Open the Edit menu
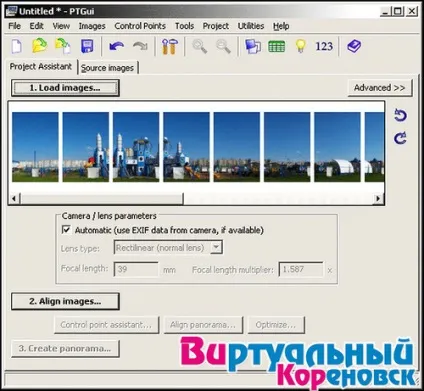 coord(36,26)
